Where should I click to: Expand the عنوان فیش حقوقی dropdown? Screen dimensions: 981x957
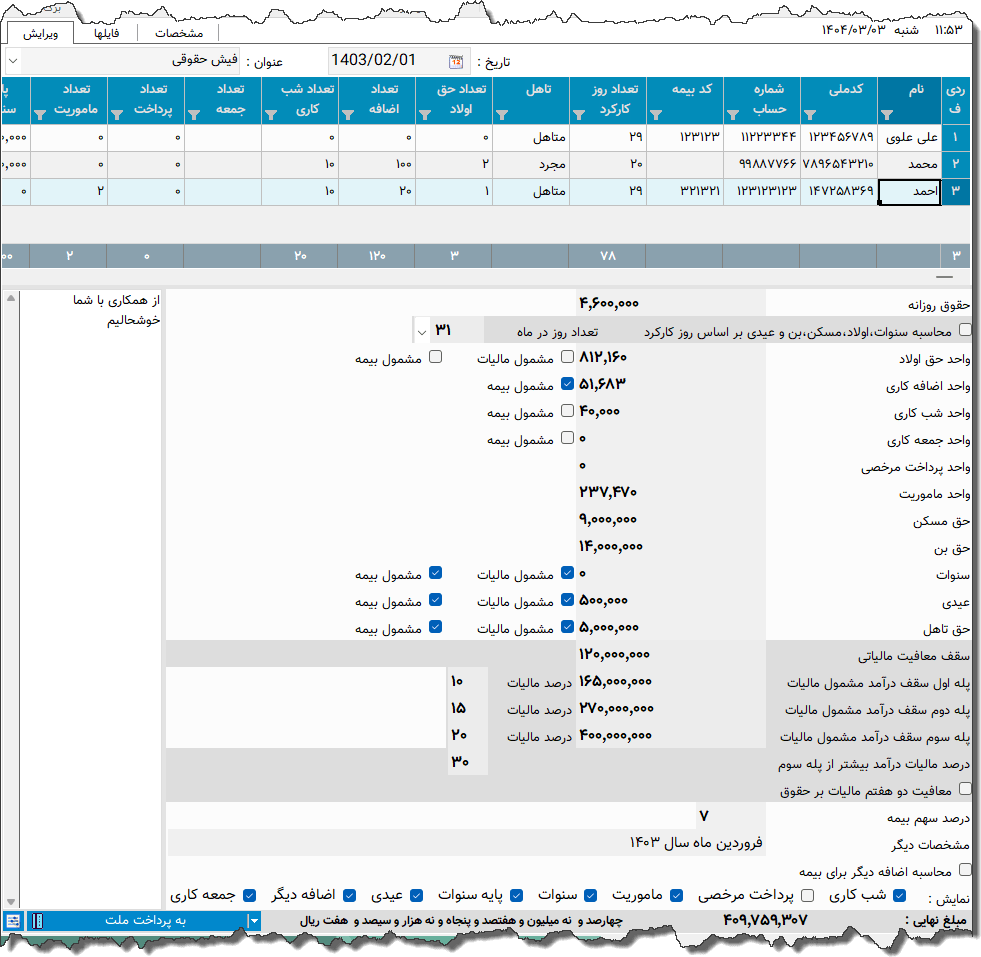12,61
